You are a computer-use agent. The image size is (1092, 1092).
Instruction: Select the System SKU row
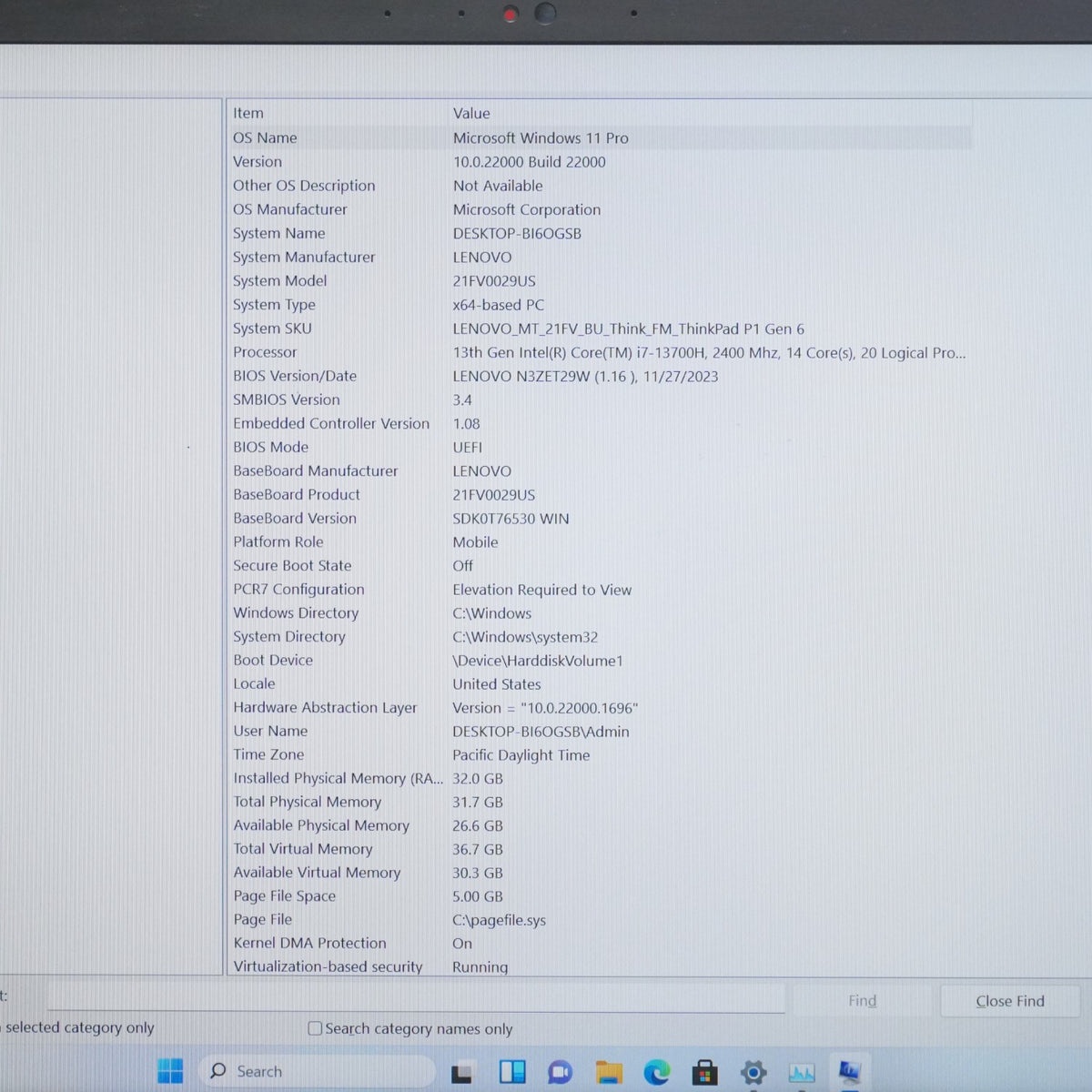tap(601, 328)
